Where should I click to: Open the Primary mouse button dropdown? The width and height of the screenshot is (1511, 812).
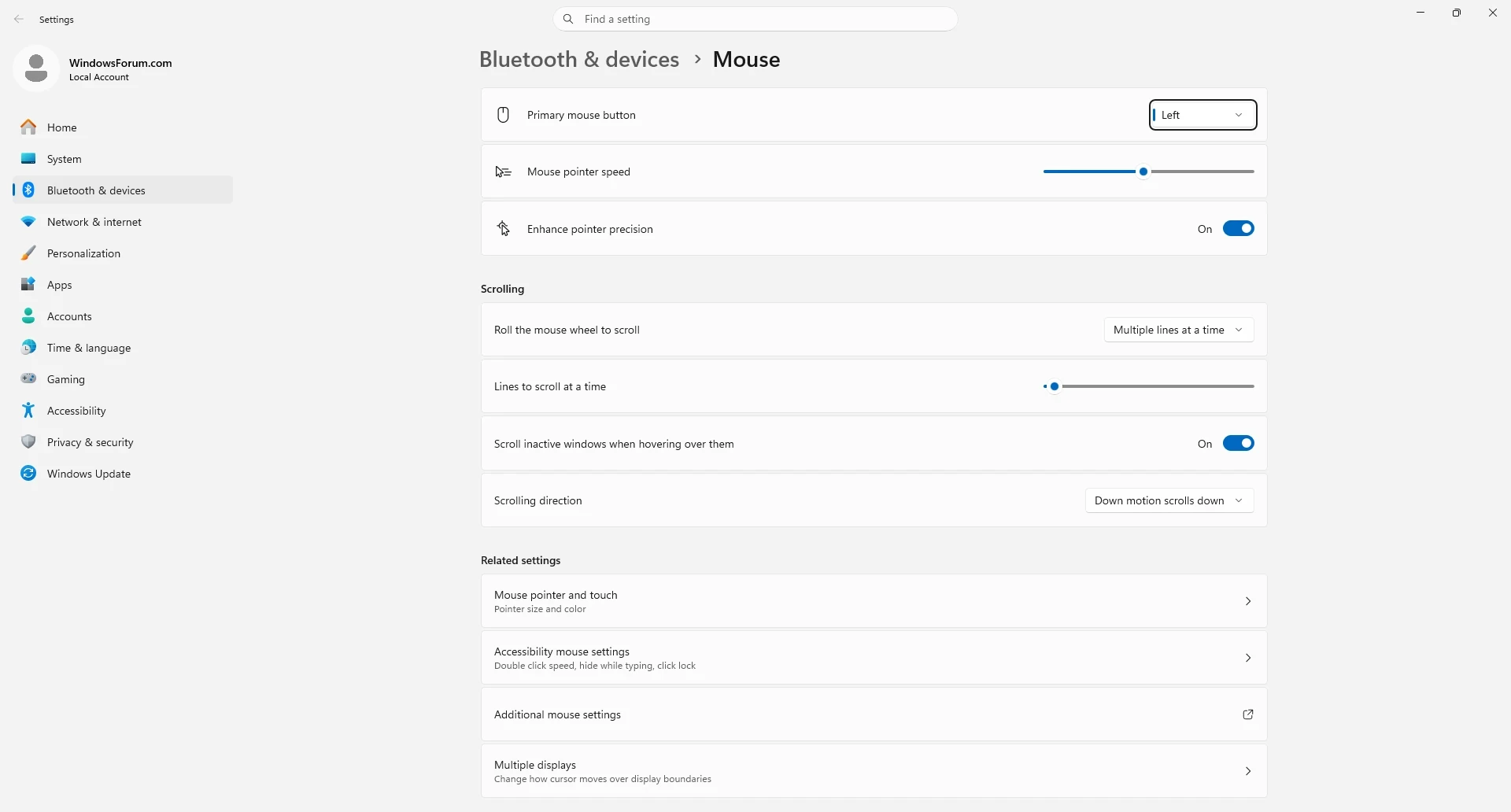click(x=1203, y=115)
